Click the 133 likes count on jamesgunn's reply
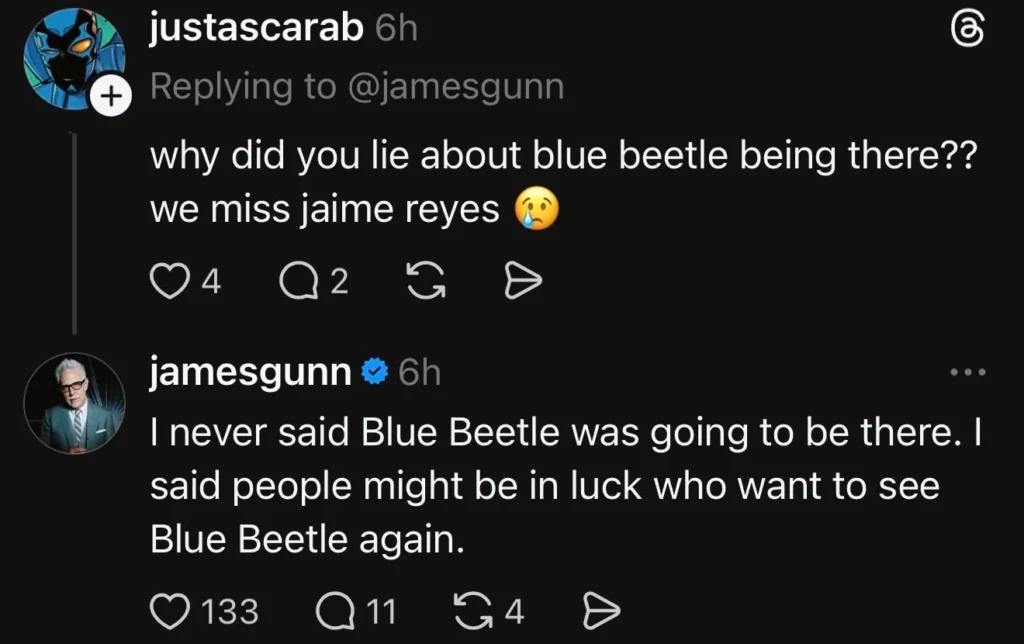This screenshot has height=644, width=1024. [230, 612]
